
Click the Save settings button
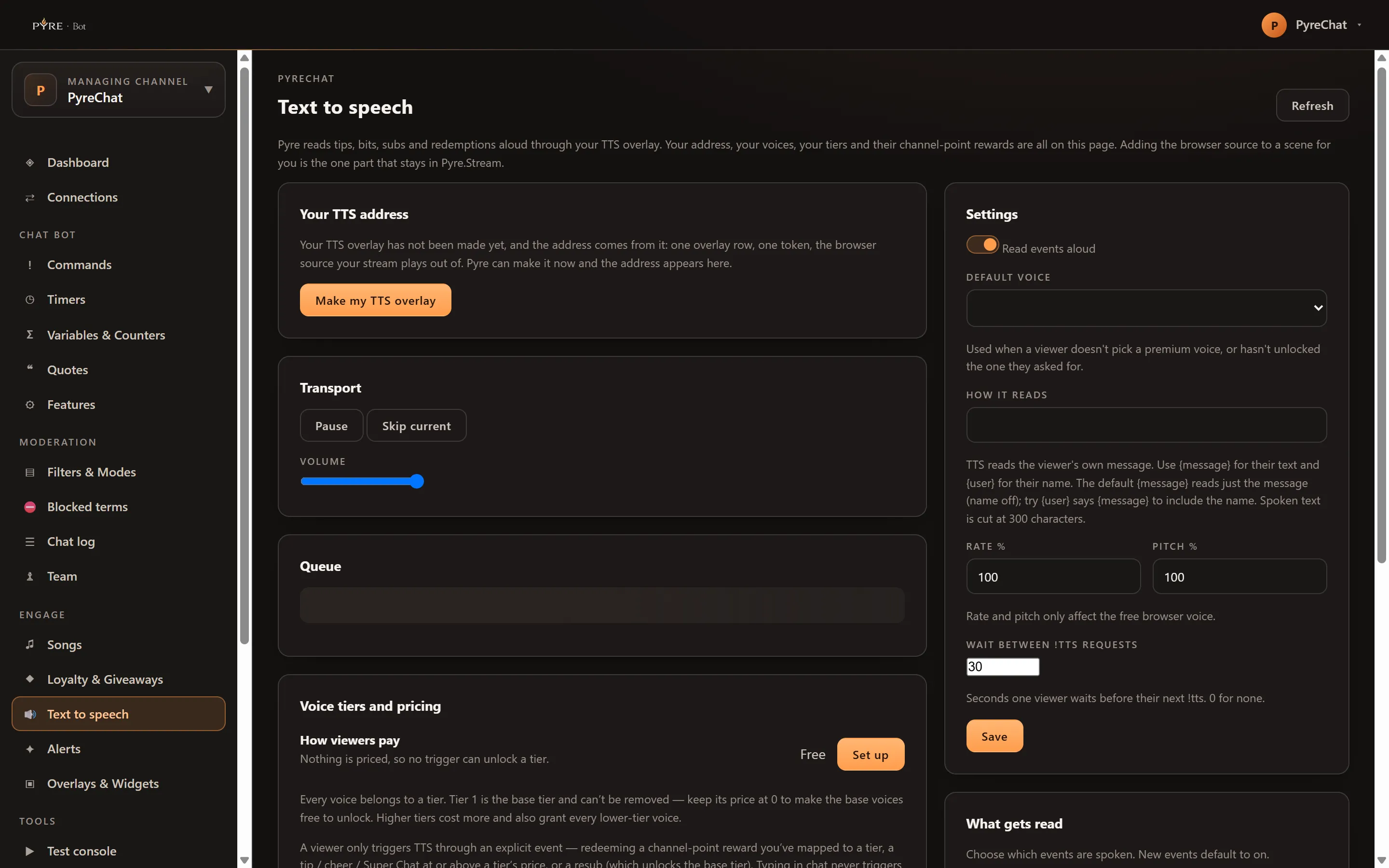(994, 736)
